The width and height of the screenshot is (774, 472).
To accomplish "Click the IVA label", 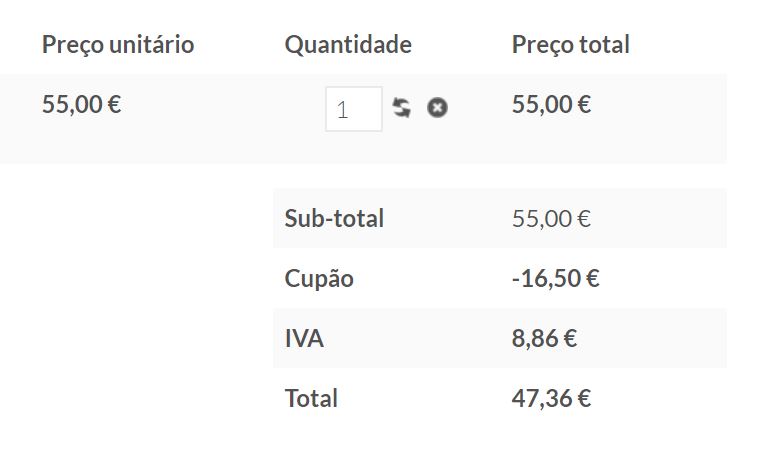I will click(x=304, y=339).
